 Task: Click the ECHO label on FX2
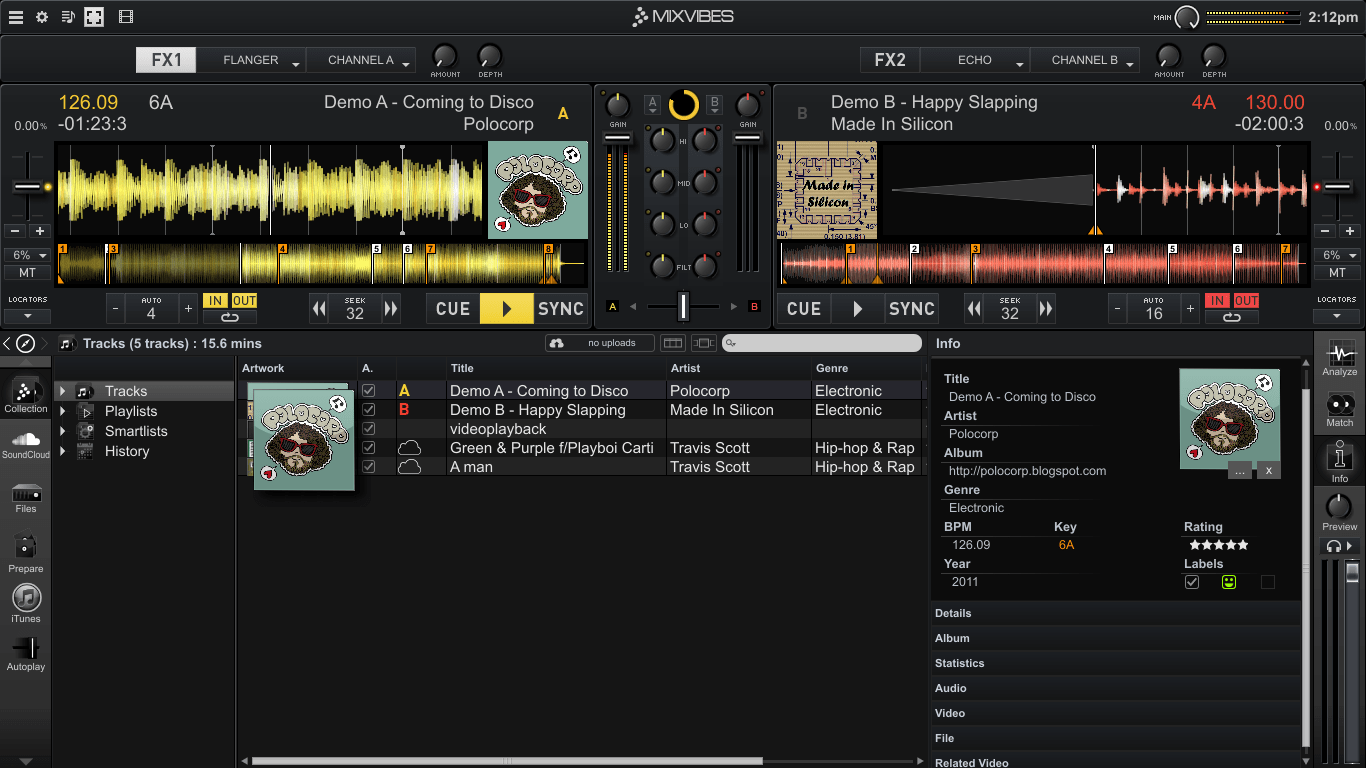tap(972, 60)
